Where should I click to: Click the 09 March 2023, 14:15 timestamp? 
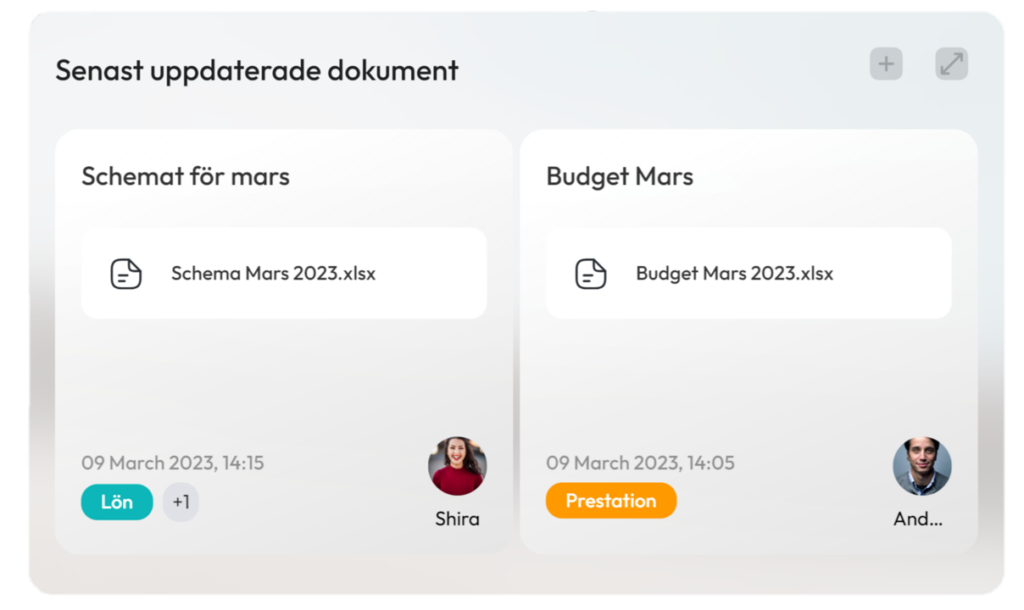(172, 462)
